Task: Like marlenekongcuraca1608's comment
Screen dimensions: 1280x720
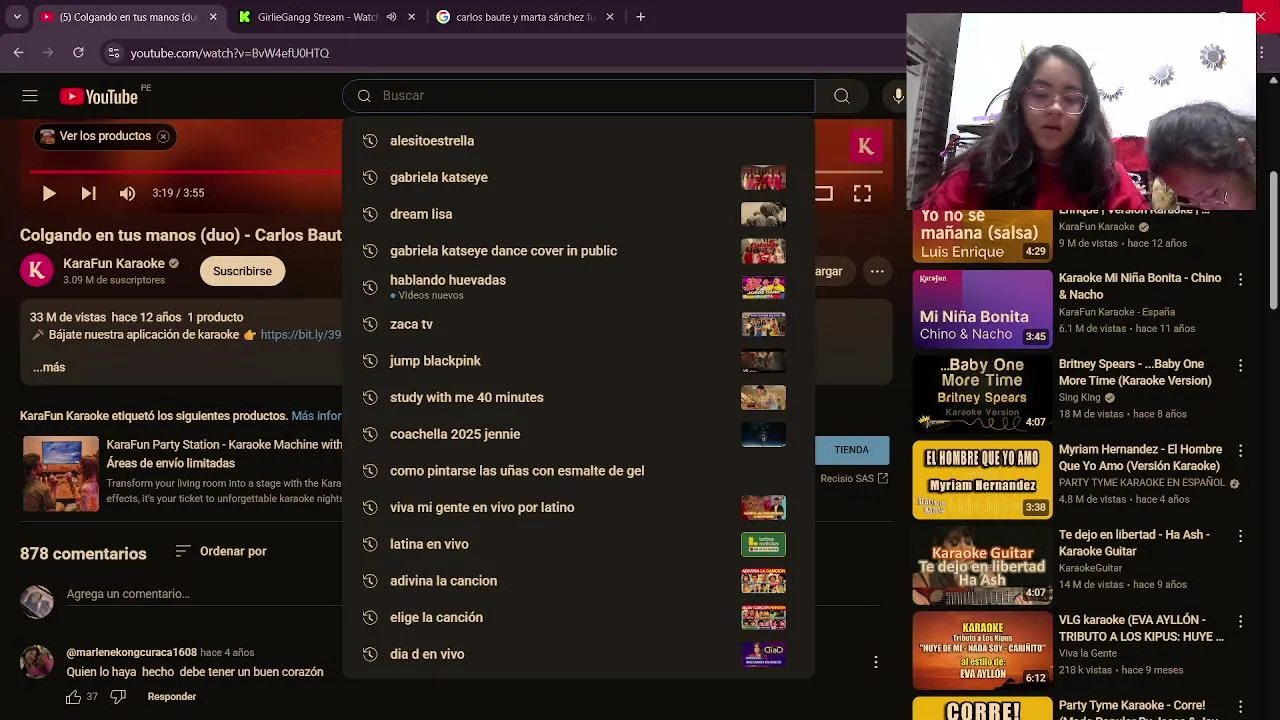Action: 73,697
